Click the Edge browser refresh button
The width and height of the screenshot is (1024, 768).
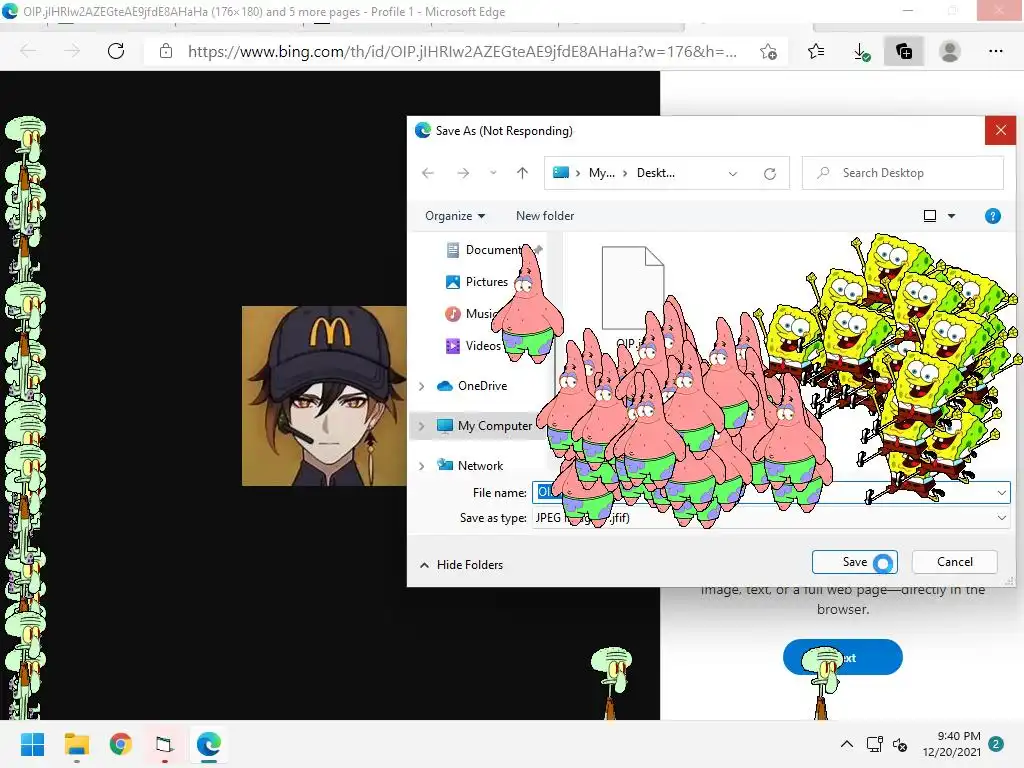[116, 51]
